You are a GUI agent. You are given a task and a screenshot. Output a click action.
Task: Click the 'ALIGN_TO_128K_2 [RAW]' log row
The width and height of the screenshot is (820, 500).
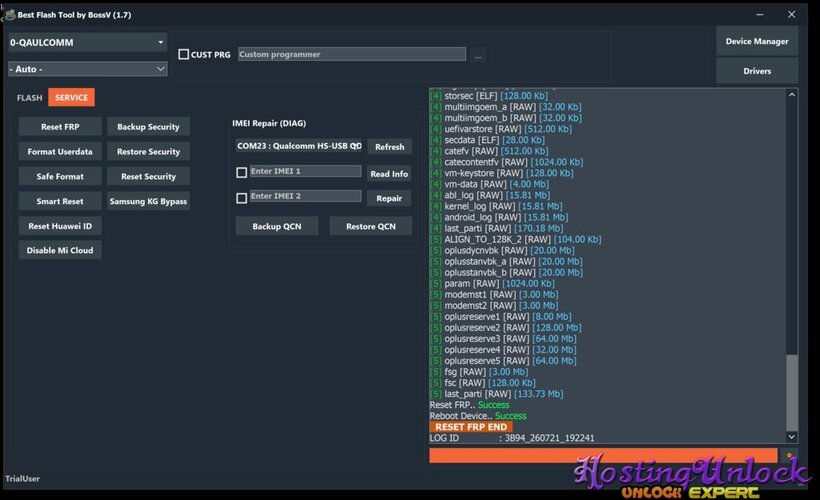click(x=515, y=240)
